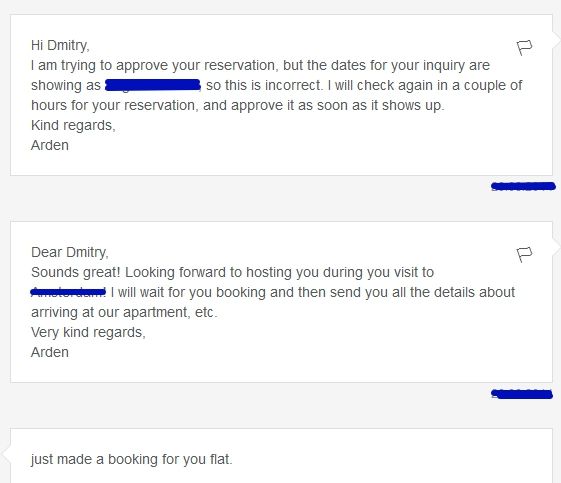Click 'Arden' signature in the first message
Image resolution: width=561 pixels, height=483 pixels.
(50, 145)
